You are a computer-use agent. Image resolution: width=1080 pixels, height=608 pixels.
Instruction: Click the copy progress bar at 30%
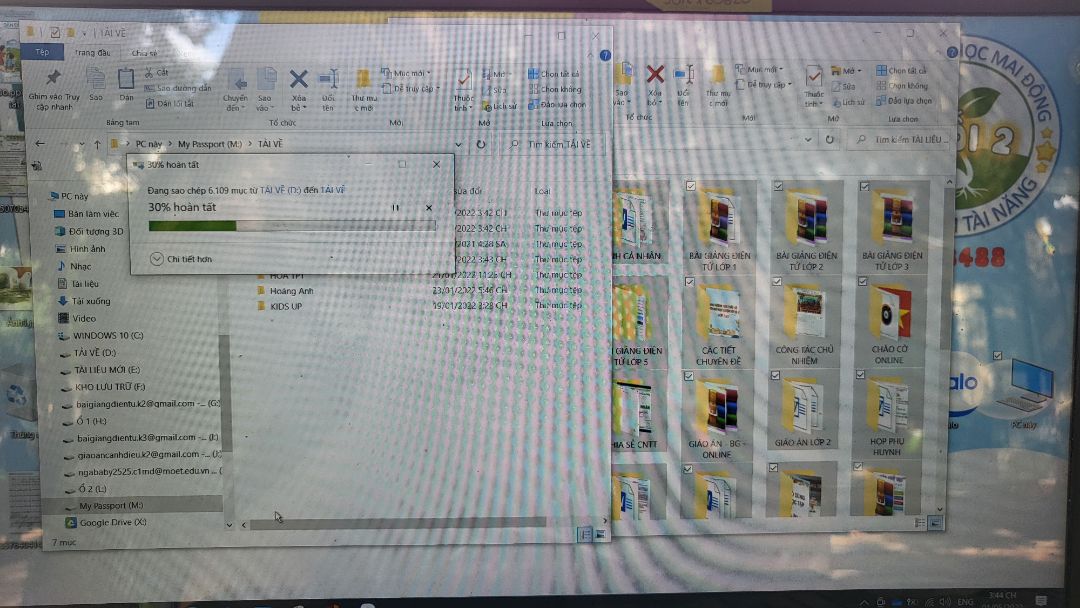click(x=291, y=226)
